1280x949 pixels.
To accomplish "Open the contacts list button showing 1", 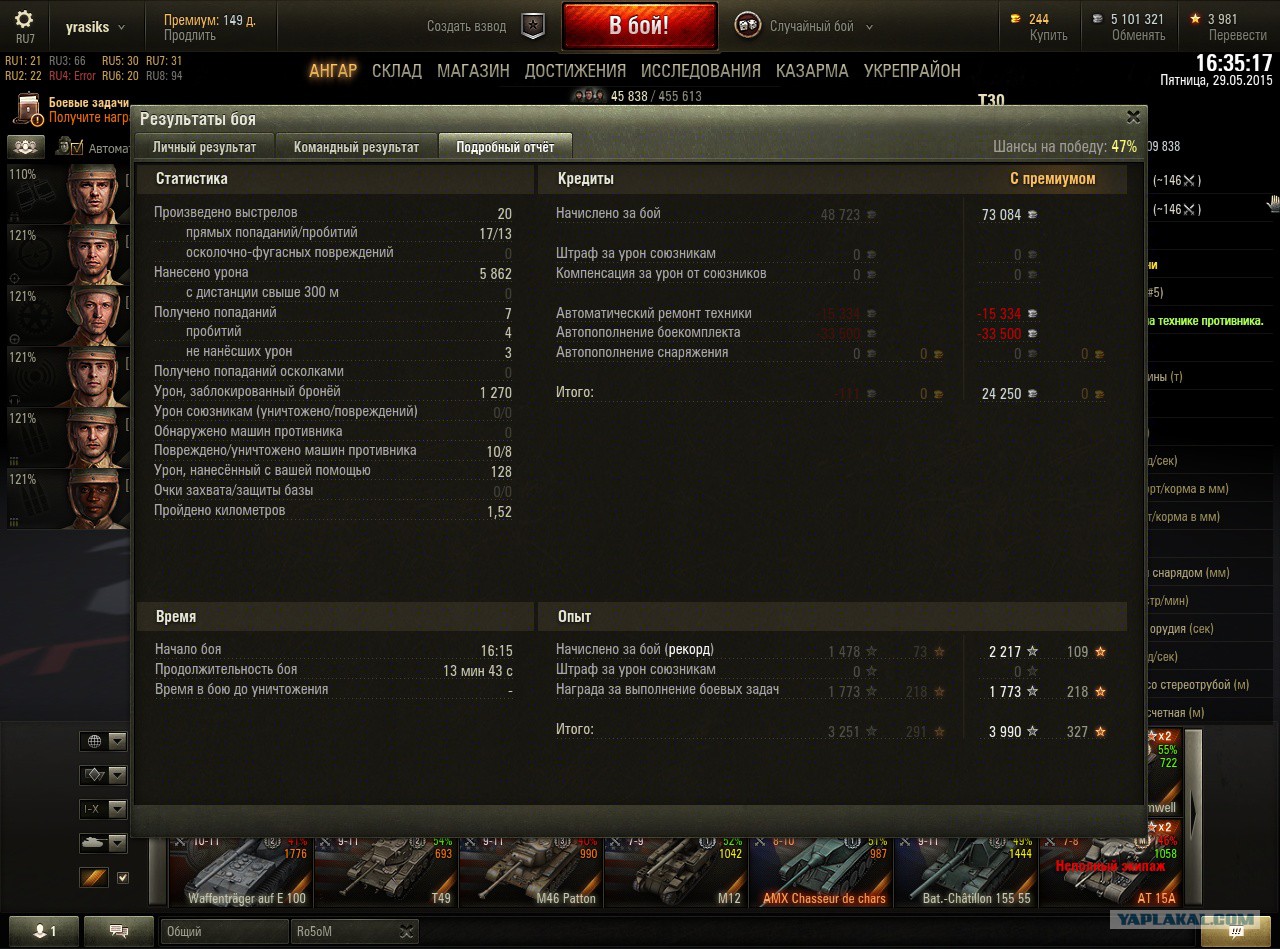I will click(44, 931).
